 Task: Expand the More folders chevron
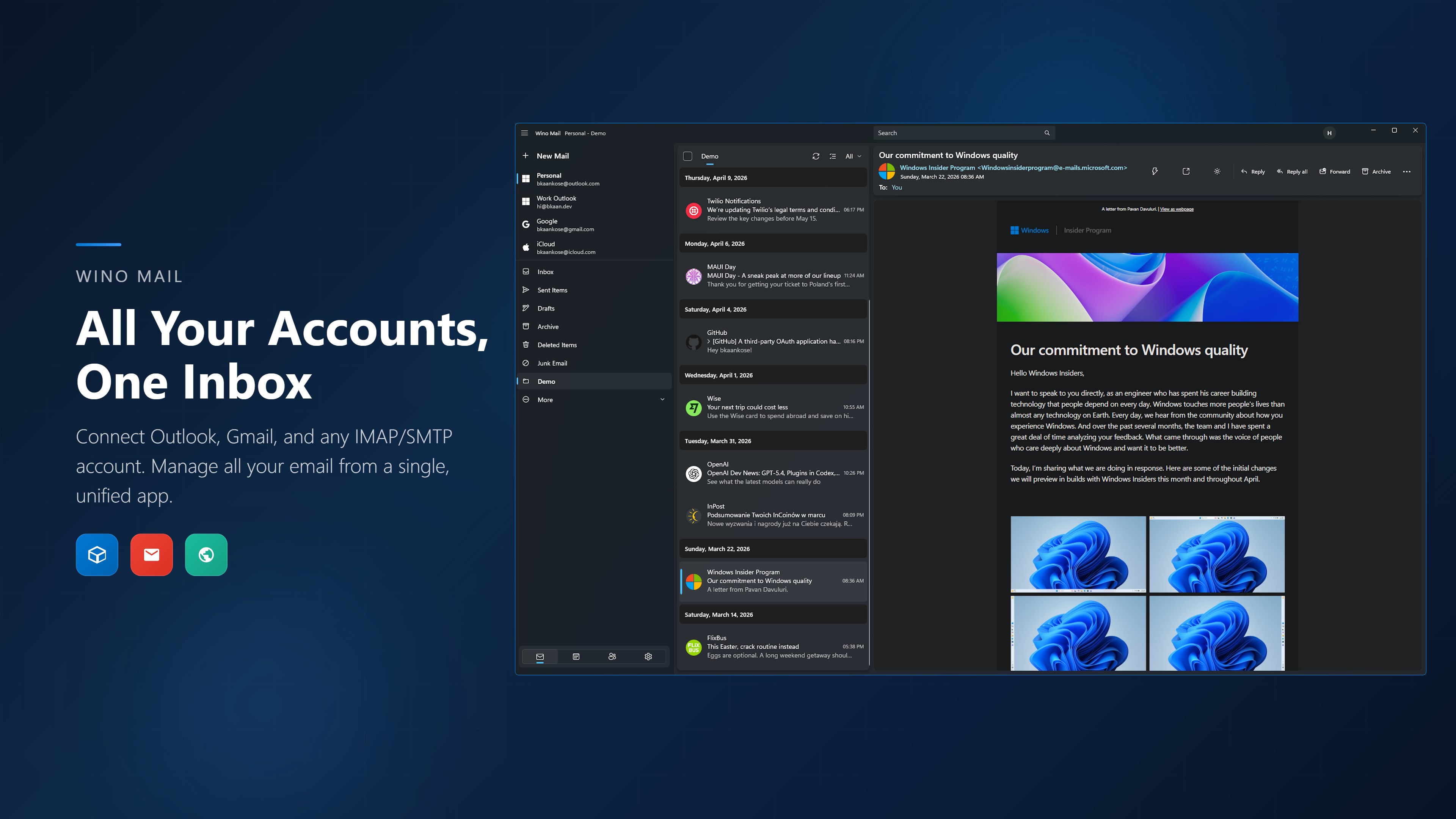[x=662, y=400]
